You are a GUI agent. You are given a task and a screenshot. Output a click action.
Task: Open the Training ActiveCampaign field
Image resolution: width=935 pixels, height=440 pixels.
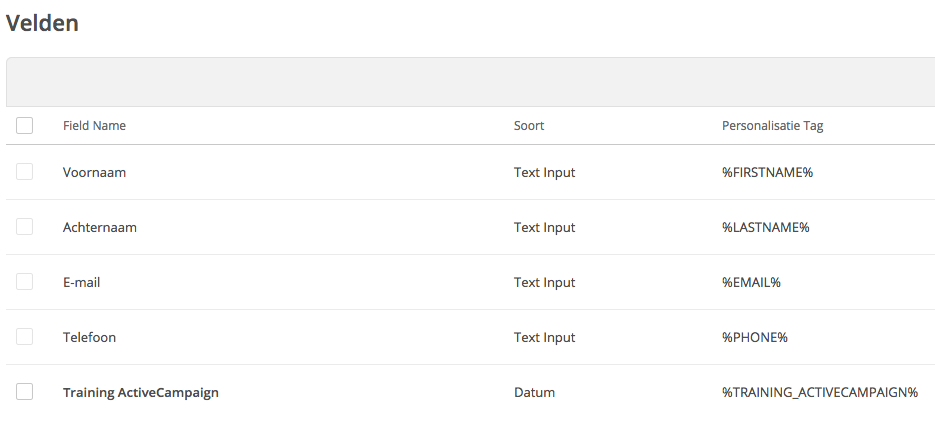click(x=140, y=392)
